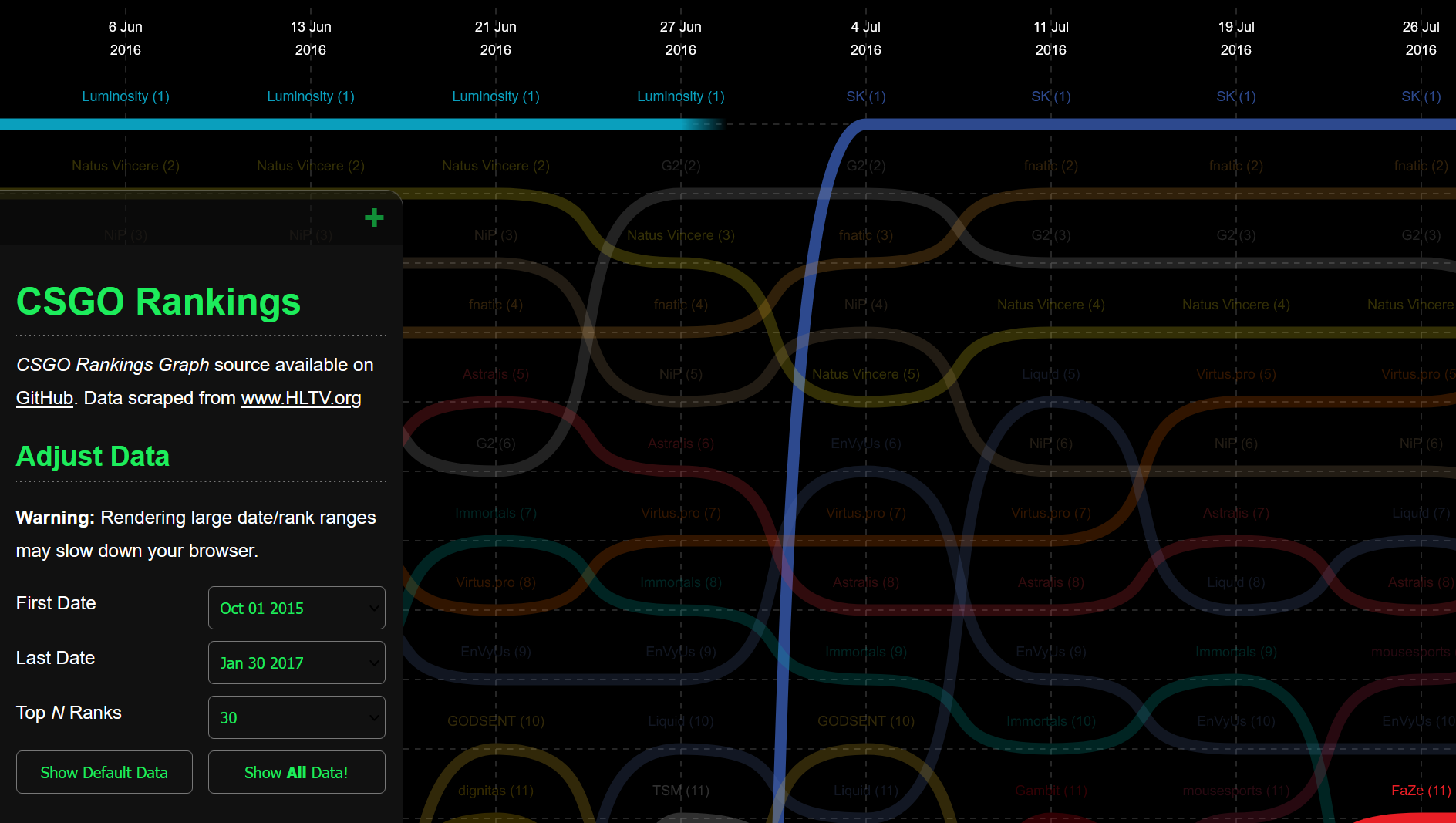
Task: Select Astralis (7) label under 19 Jul
Action: [1236, 513]
